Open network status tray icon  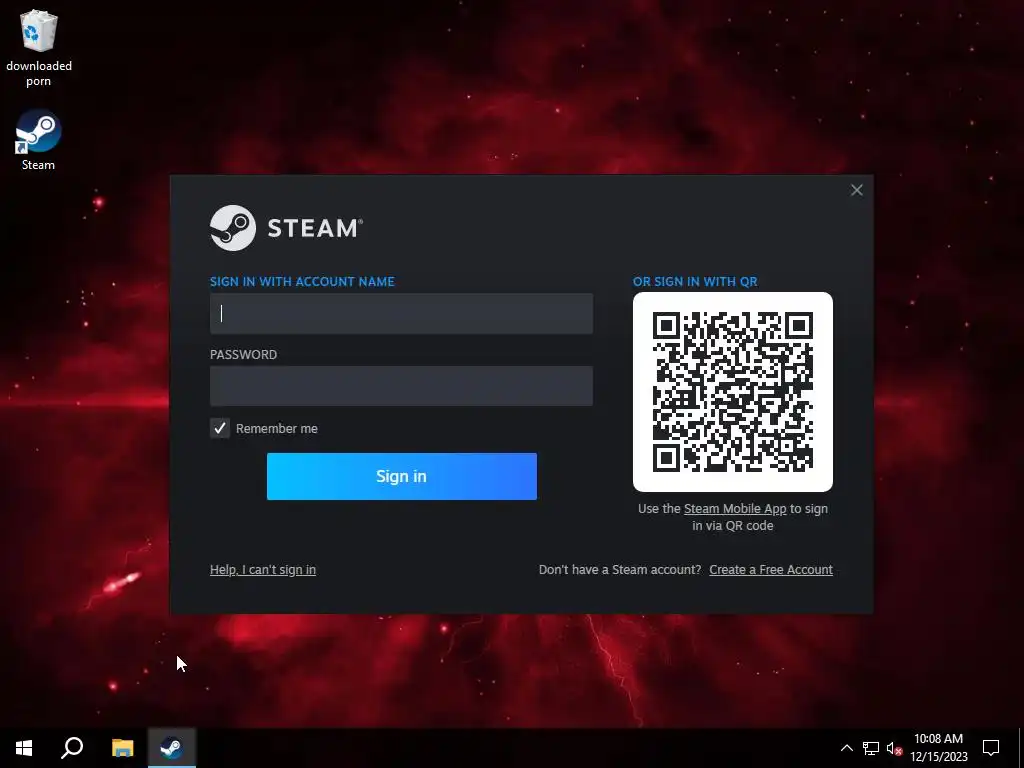coord(871,748)
